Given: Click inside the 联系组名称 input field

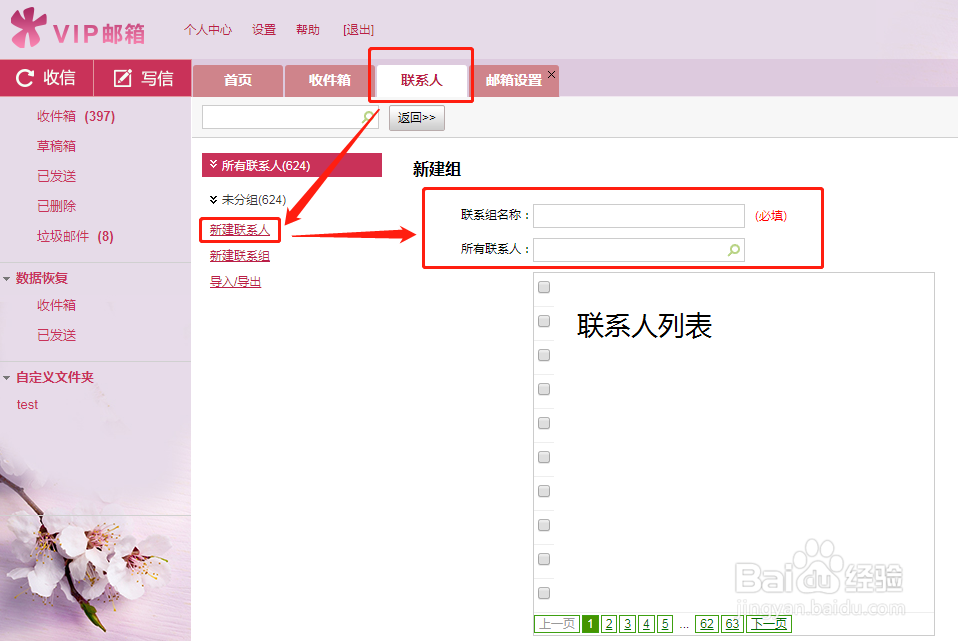Looking at the screenshot, I should 638,215.
